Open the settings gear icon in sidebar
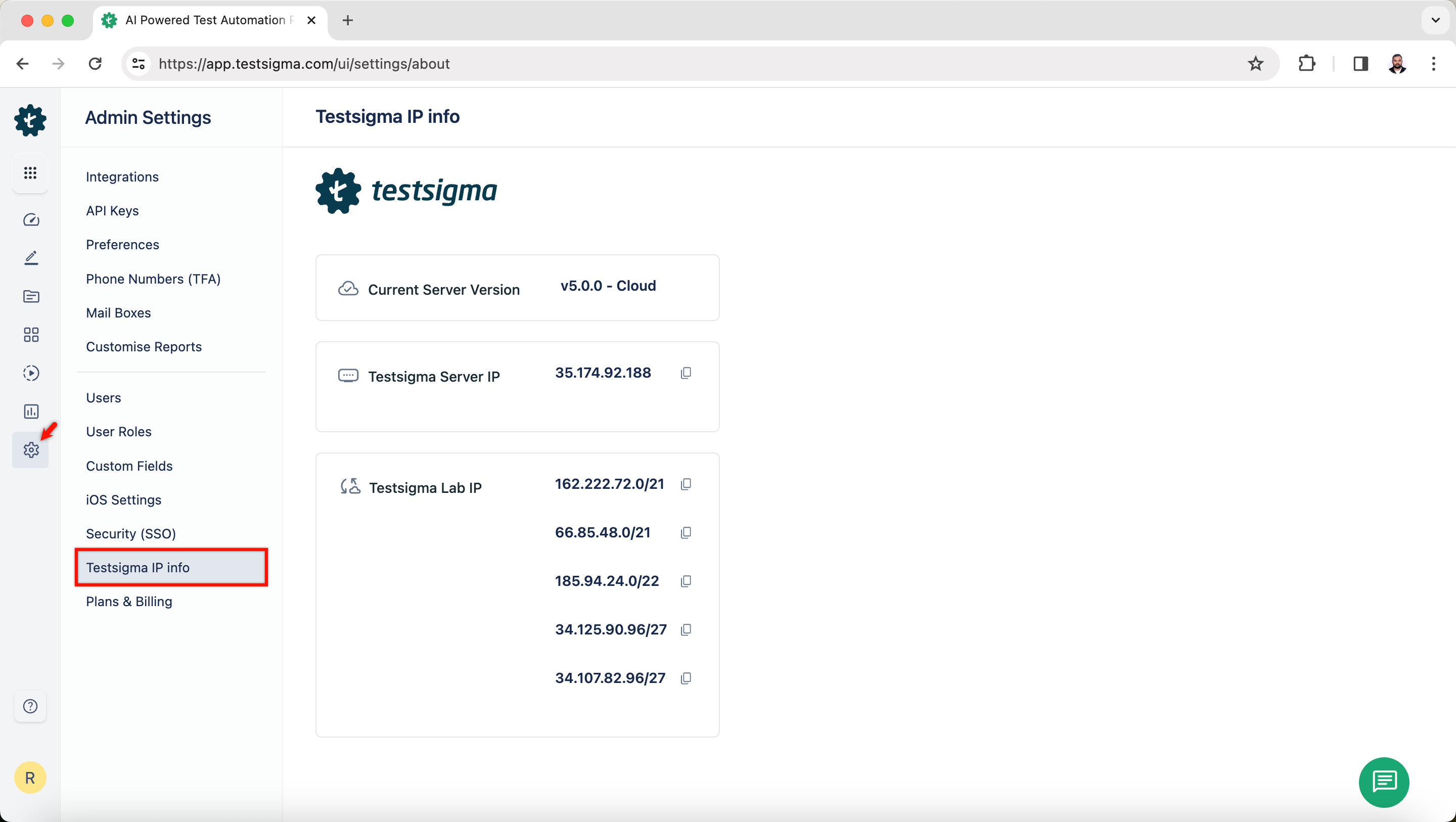Screen dimensions: 1456x822 pos(31,450)
